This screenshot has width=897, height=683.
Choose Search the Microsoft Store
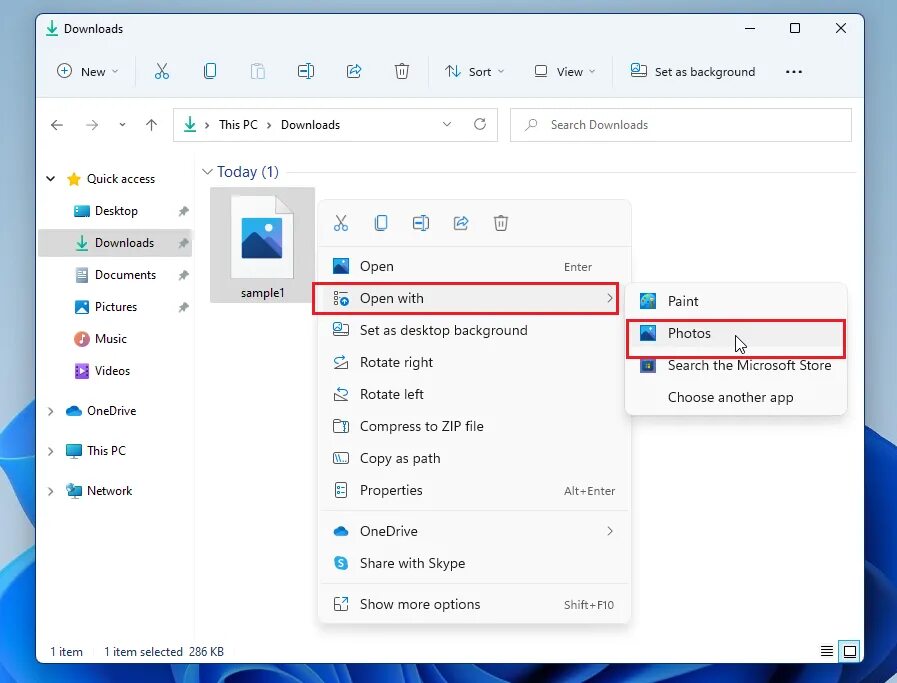(x=736, y=366)
